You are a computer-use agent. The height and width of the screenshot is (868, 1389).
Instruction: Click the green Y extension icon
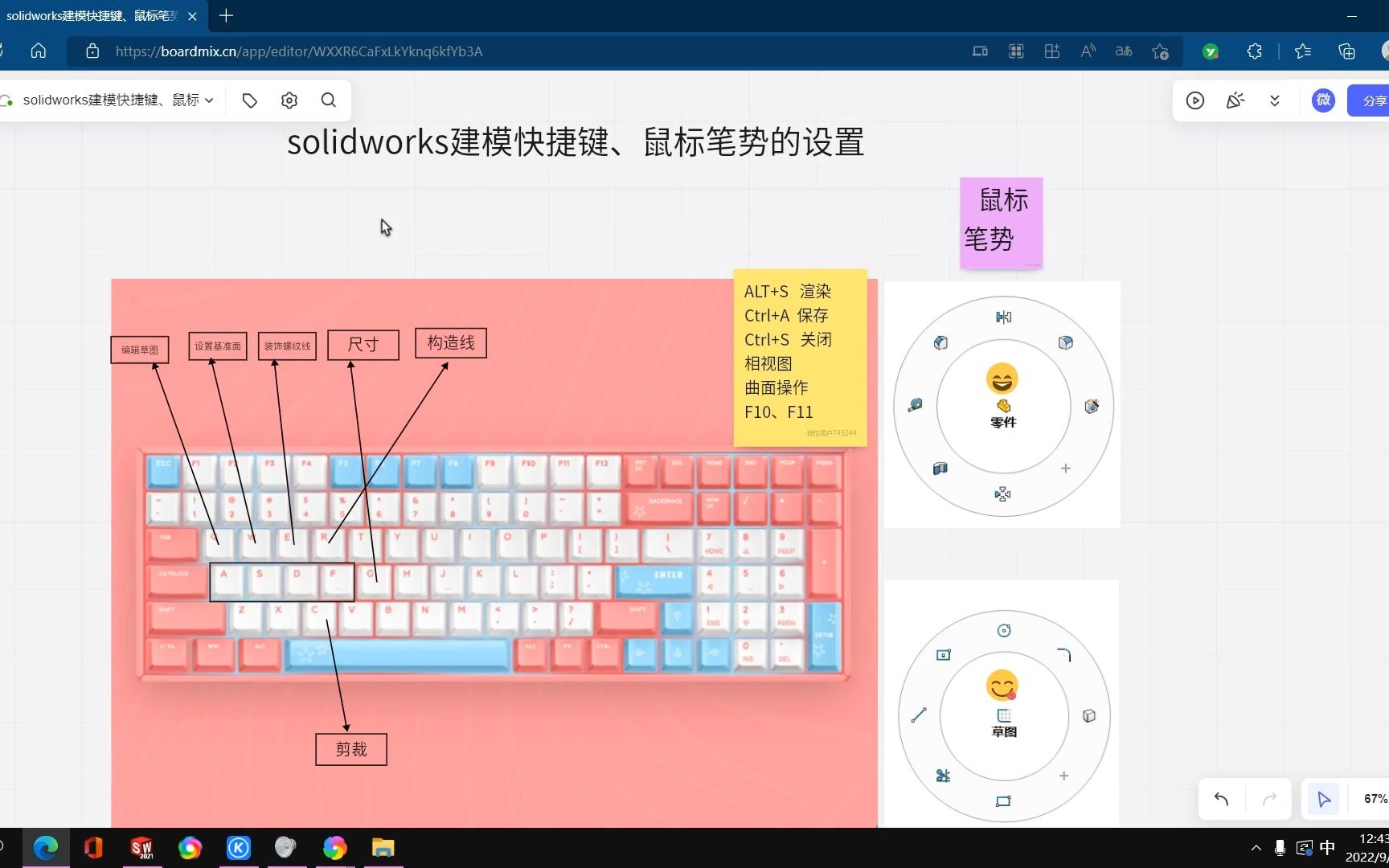[x=1211, y=51]
